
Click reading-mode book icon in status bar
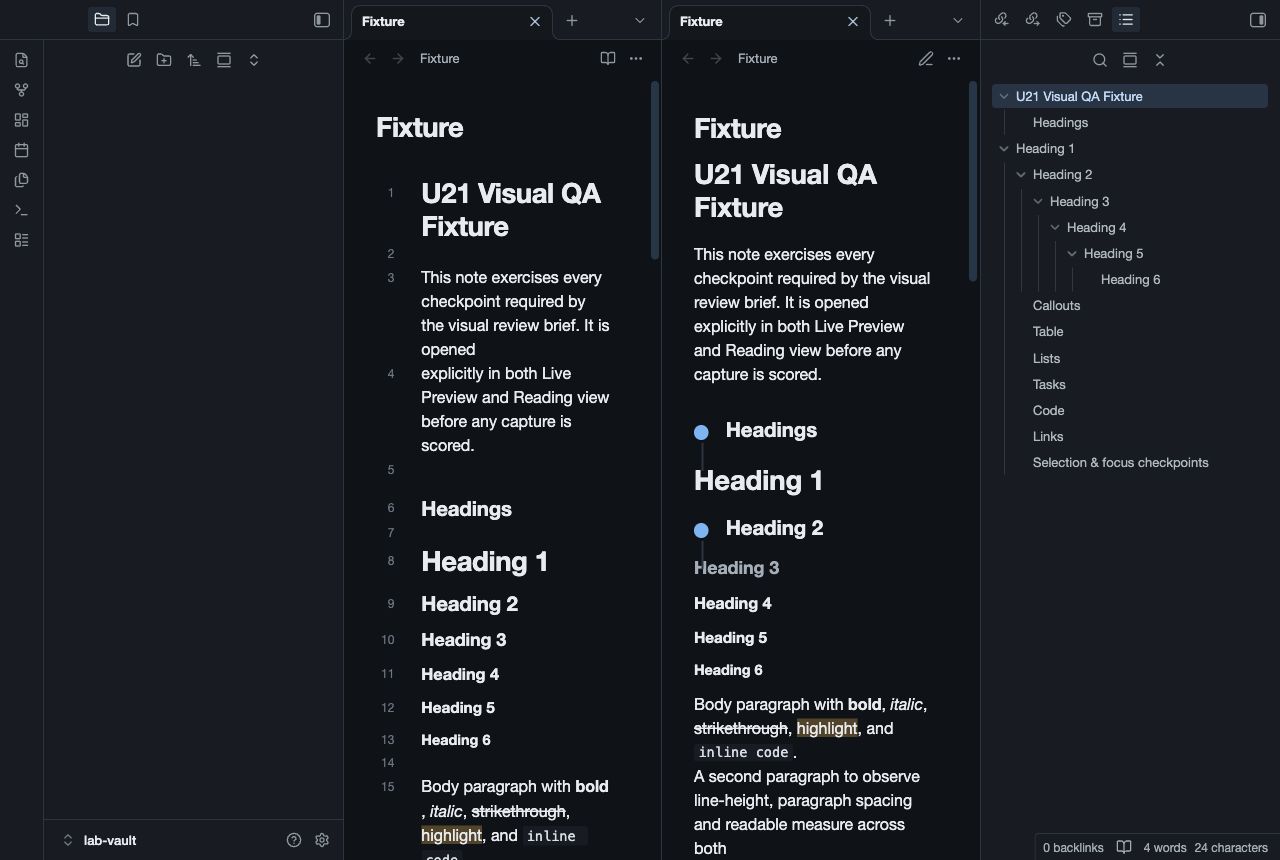[1124, 847]
